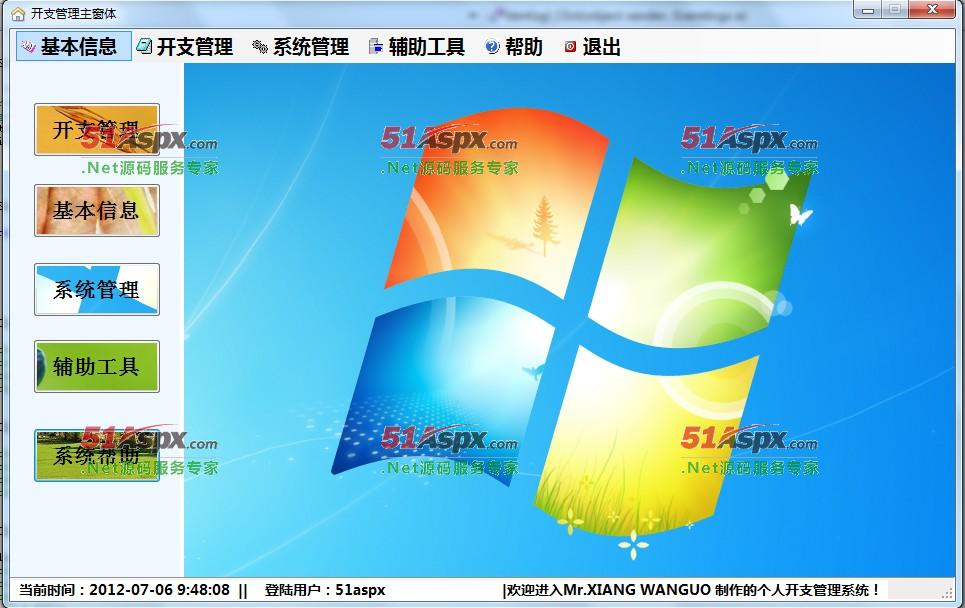Click the green 辅助工具 sidebar button

tap(97, 366)
